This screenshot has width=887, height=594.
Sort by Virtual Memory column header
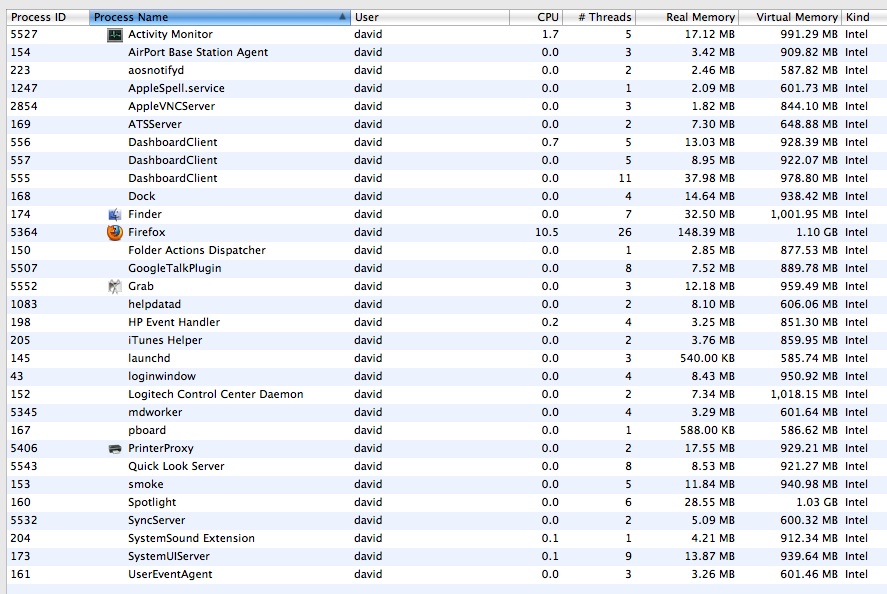click(x=790, y=17)
